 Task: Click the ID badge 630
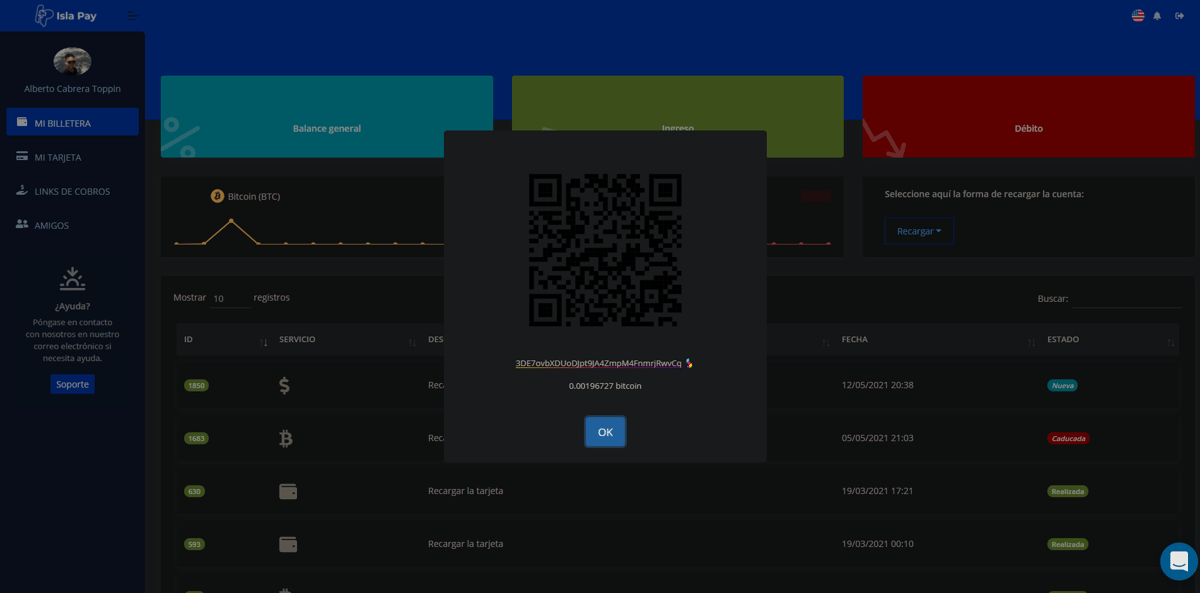coord(194,491)
